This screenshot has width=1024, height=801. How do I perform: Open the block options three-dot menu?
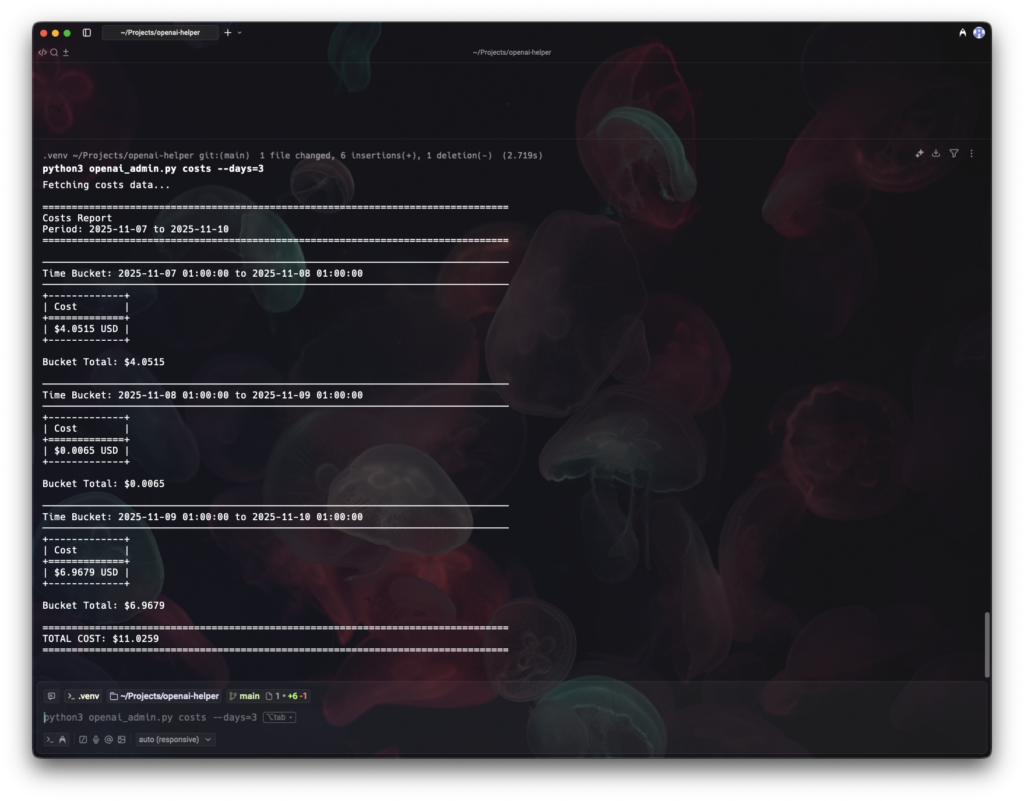tap(972, 153)
